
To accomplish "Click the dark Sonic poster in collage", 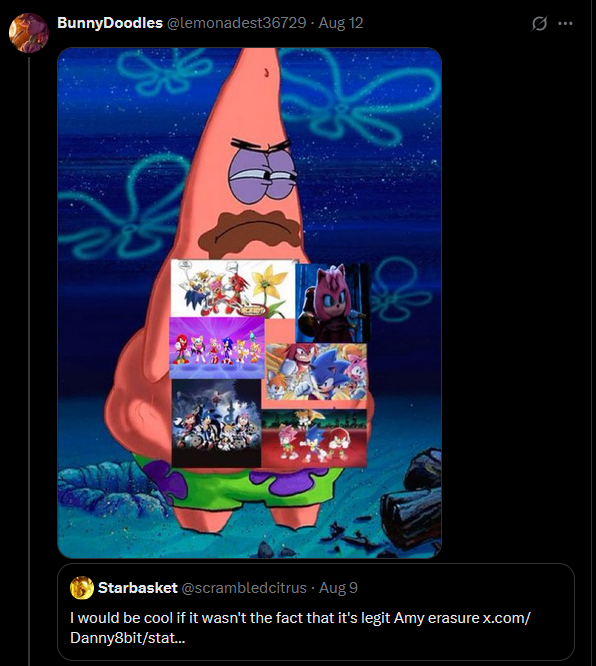I will tap(217, 423).
